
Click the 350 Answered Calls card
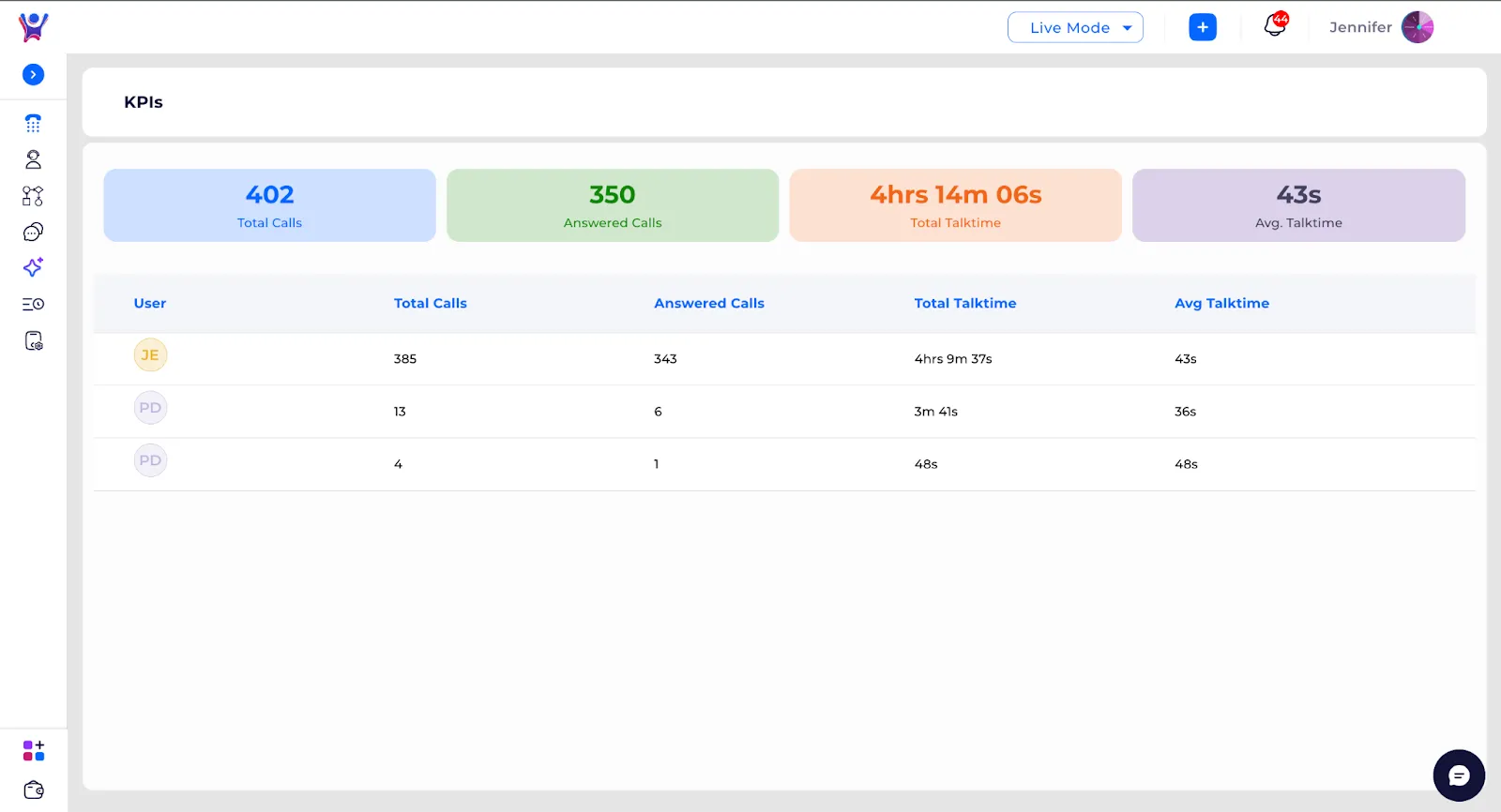[x=613, y=205]
